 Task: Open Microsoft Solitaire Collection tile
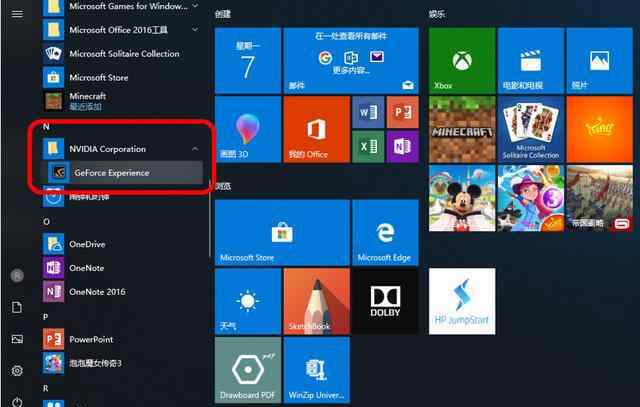[531, 129]
